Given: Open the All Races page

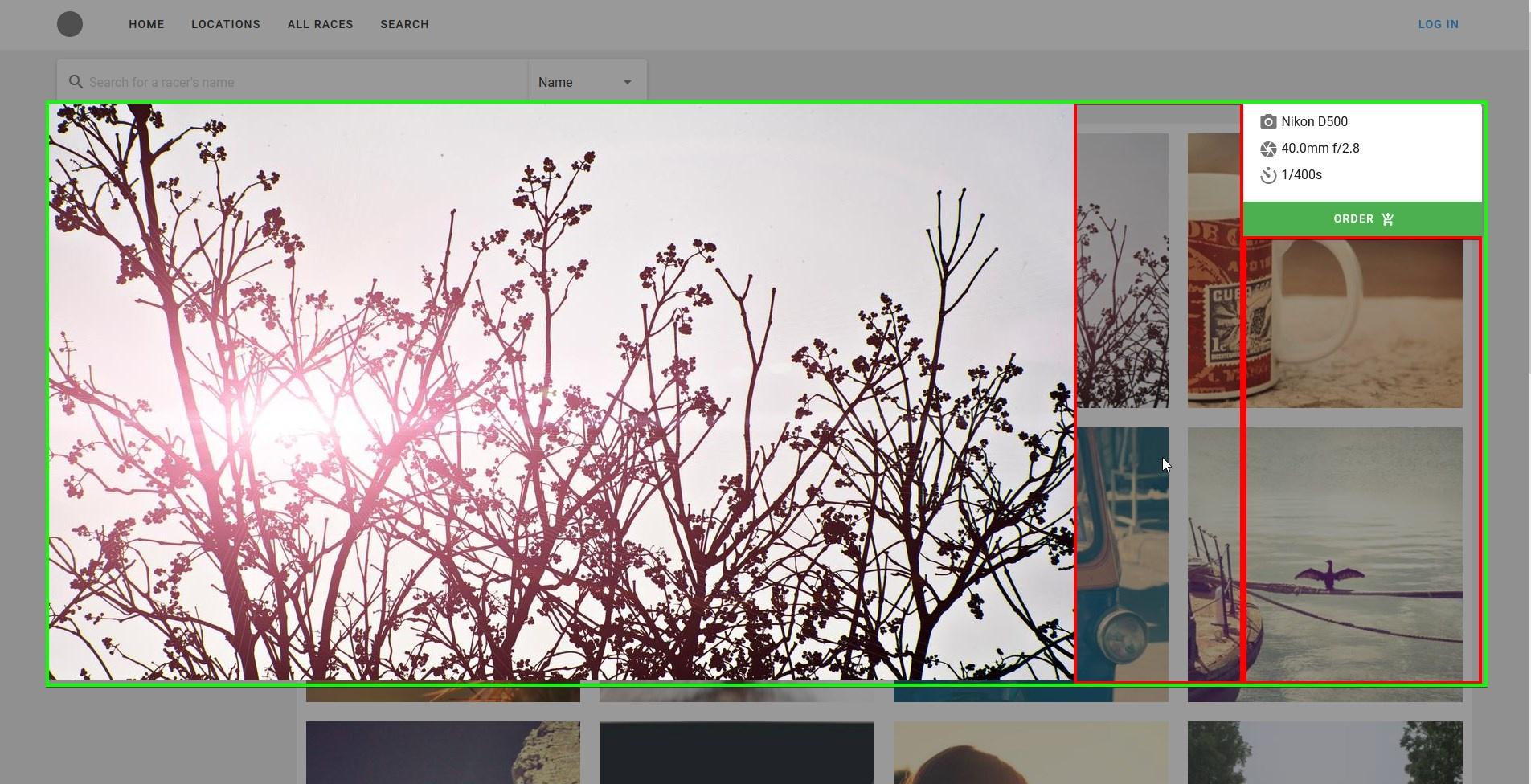Looking at the screenshot, I should coord(321,24).
